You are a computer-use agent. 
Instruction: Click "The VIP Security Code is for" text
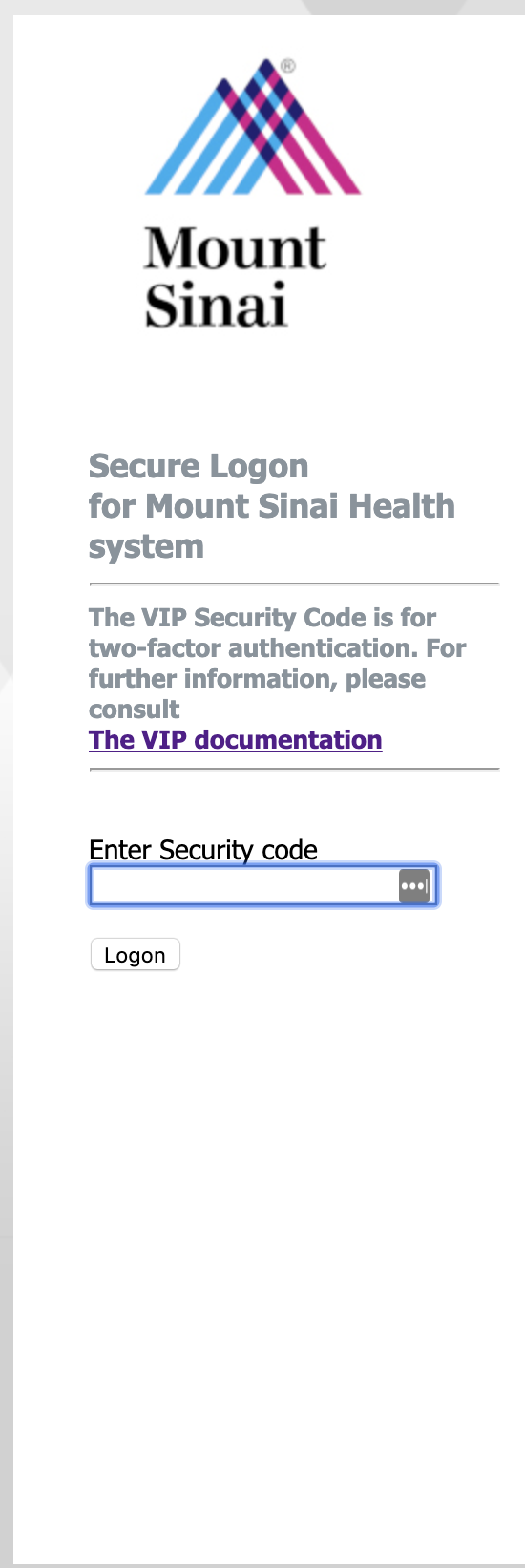pos(262,618)
